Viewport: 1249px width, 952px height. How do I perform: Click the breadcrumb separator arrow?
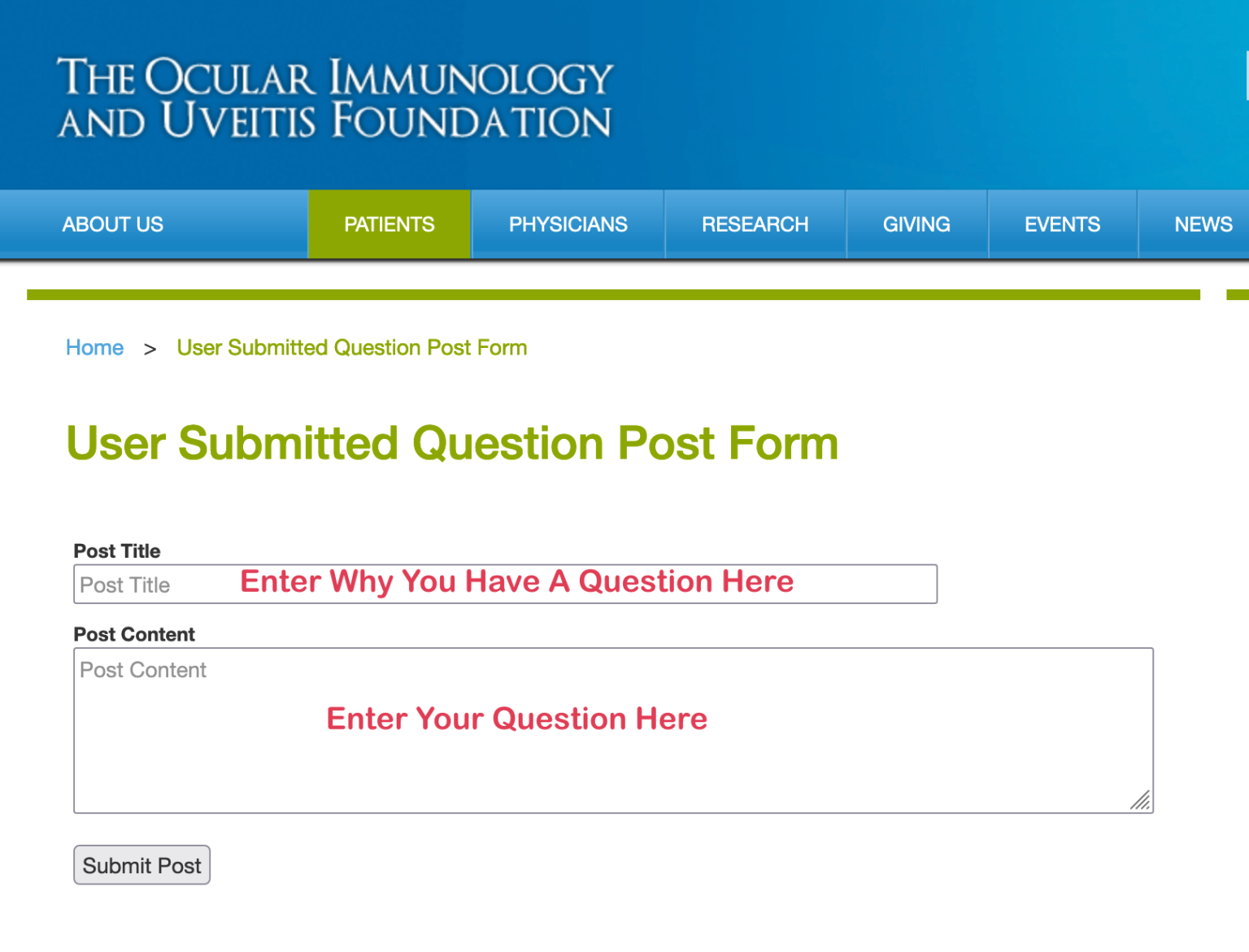(150, 349)
